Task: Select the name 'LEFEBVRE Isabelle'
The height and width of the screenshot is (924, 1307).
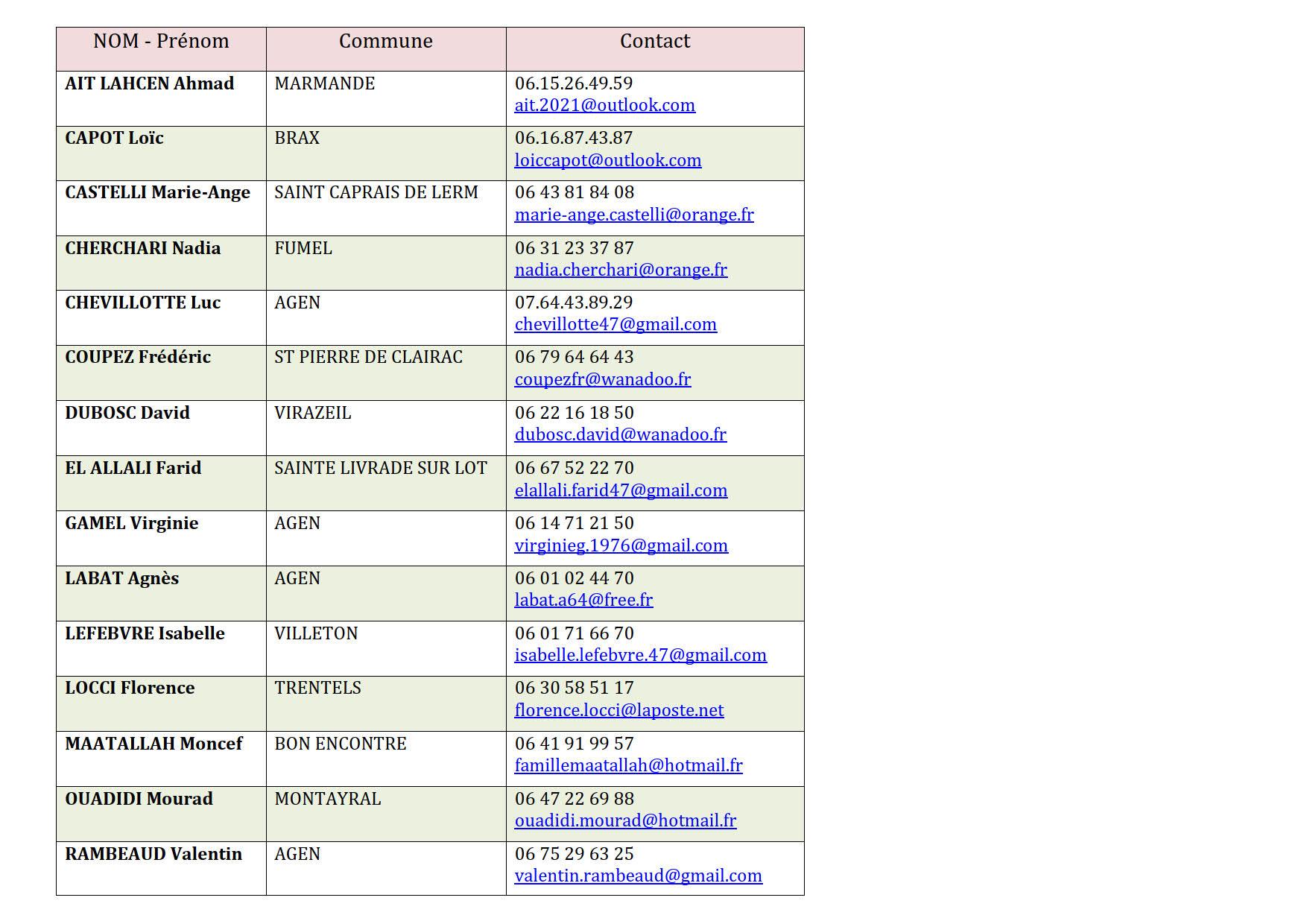Action: [x=145, y=633]
